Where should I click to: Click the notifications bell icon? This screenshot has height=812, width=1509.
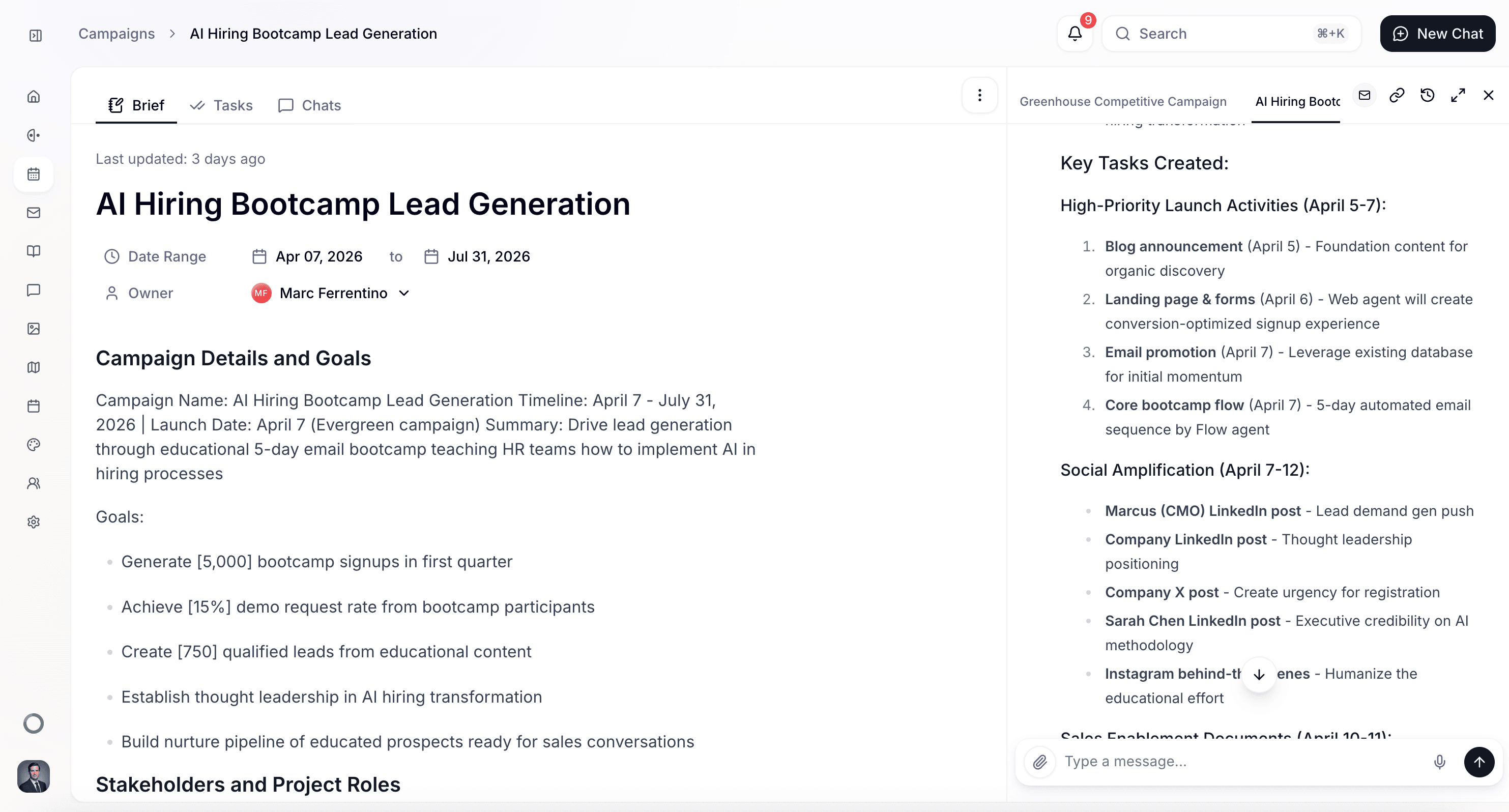tap(1075, 34)
